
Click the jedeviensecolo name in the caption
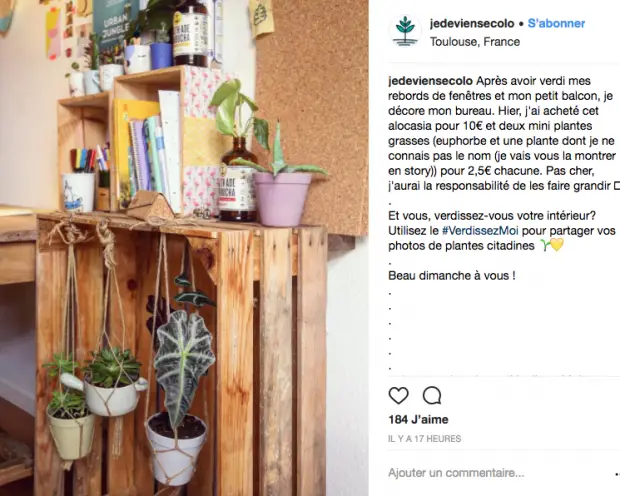click(430, 81)
